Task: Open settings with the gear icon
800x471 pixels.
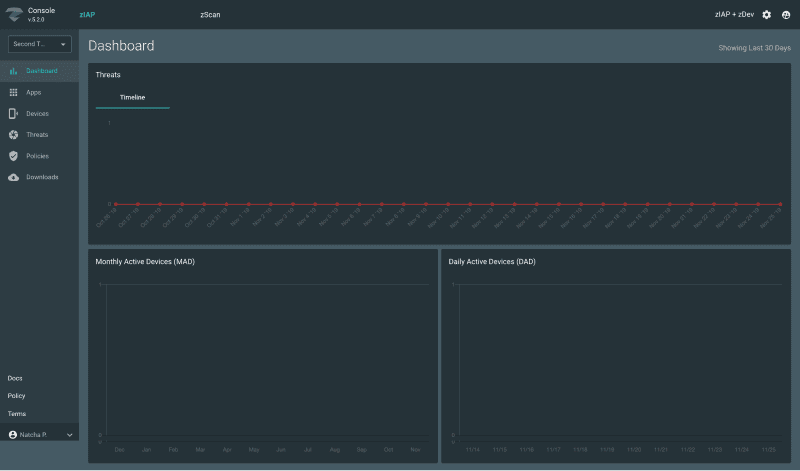Action: pyautogui.click(x=767, y=15)
